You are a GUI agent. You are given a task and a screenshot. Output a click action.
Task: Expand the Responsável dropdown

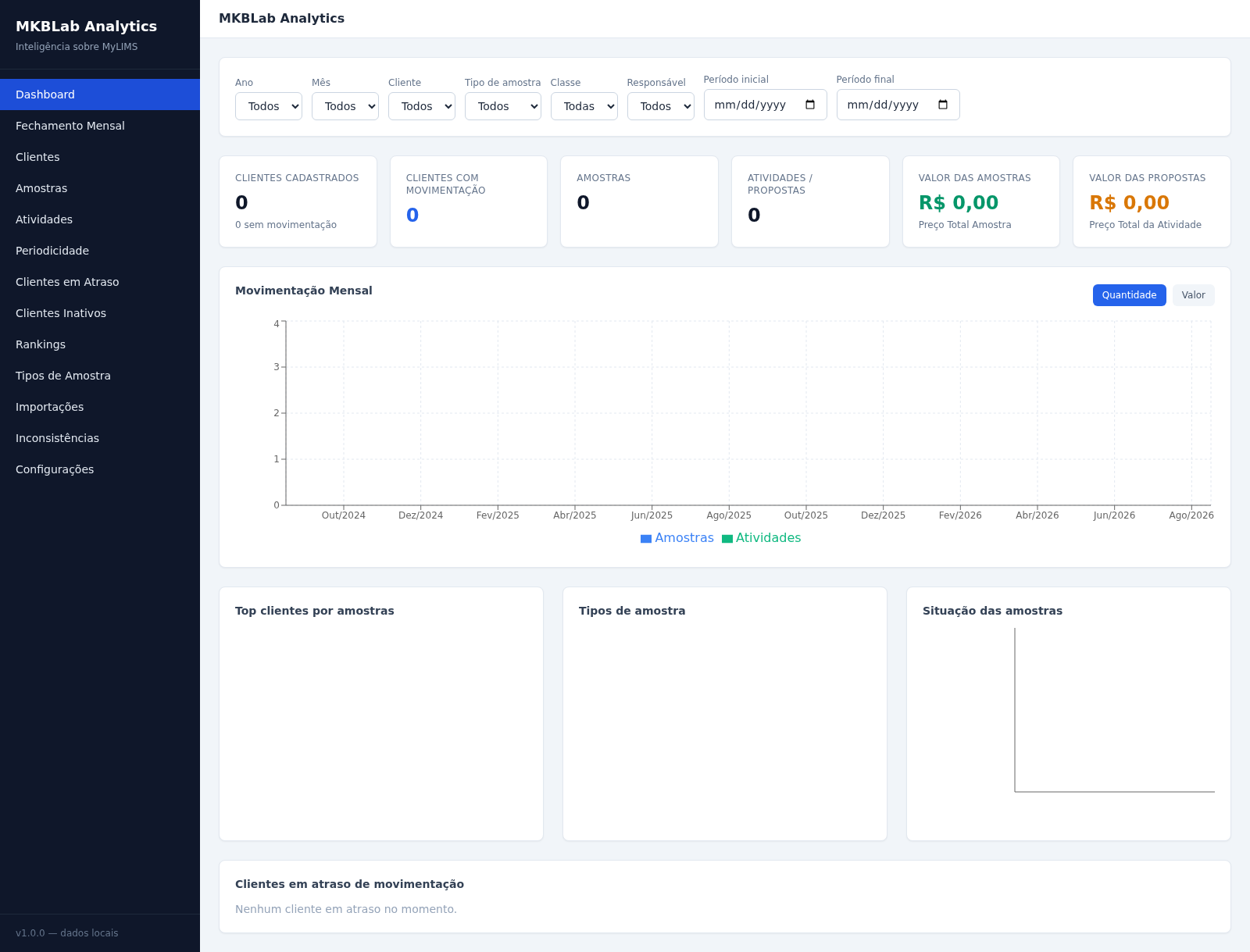pyautogui.click(x=661, y=106)
